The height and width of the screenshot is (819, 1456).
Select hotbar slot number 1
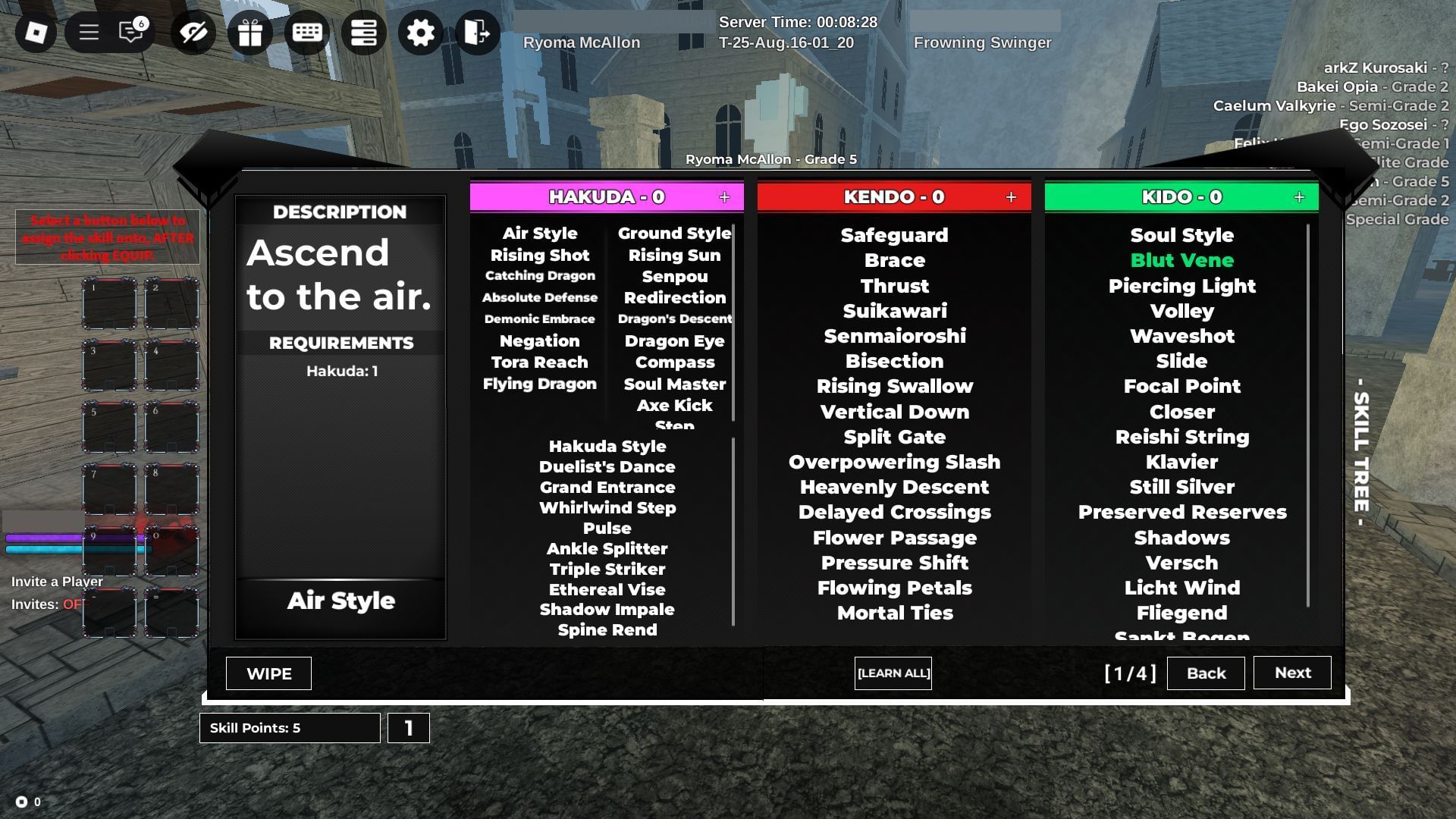point(109,303)
